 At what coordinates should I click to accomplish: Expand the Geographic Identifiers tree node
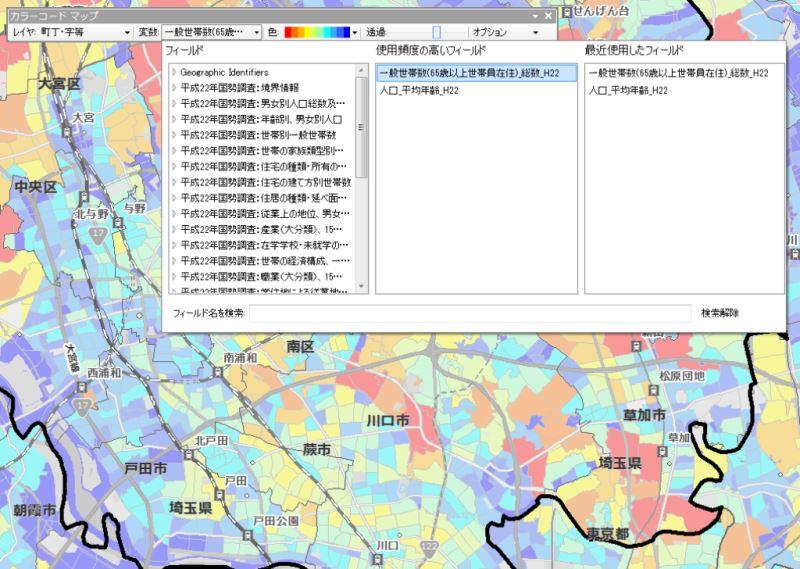[174, 72]
